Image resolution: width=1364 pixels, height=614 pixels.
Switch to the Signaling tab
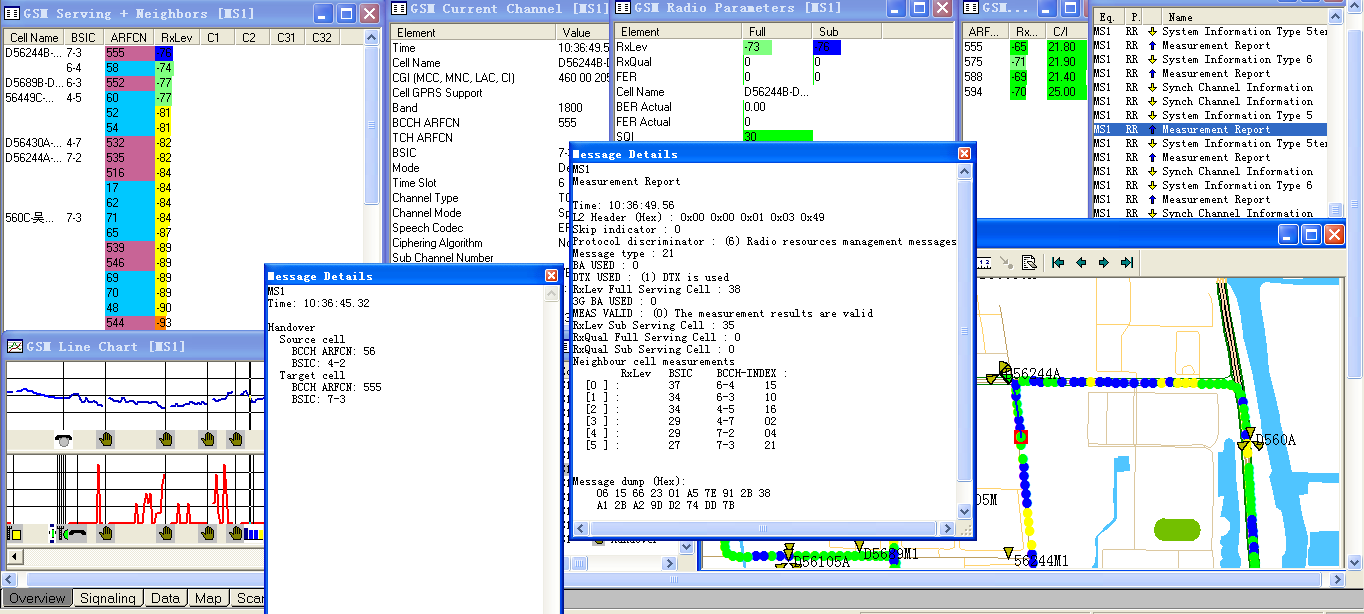click(107, 598)
